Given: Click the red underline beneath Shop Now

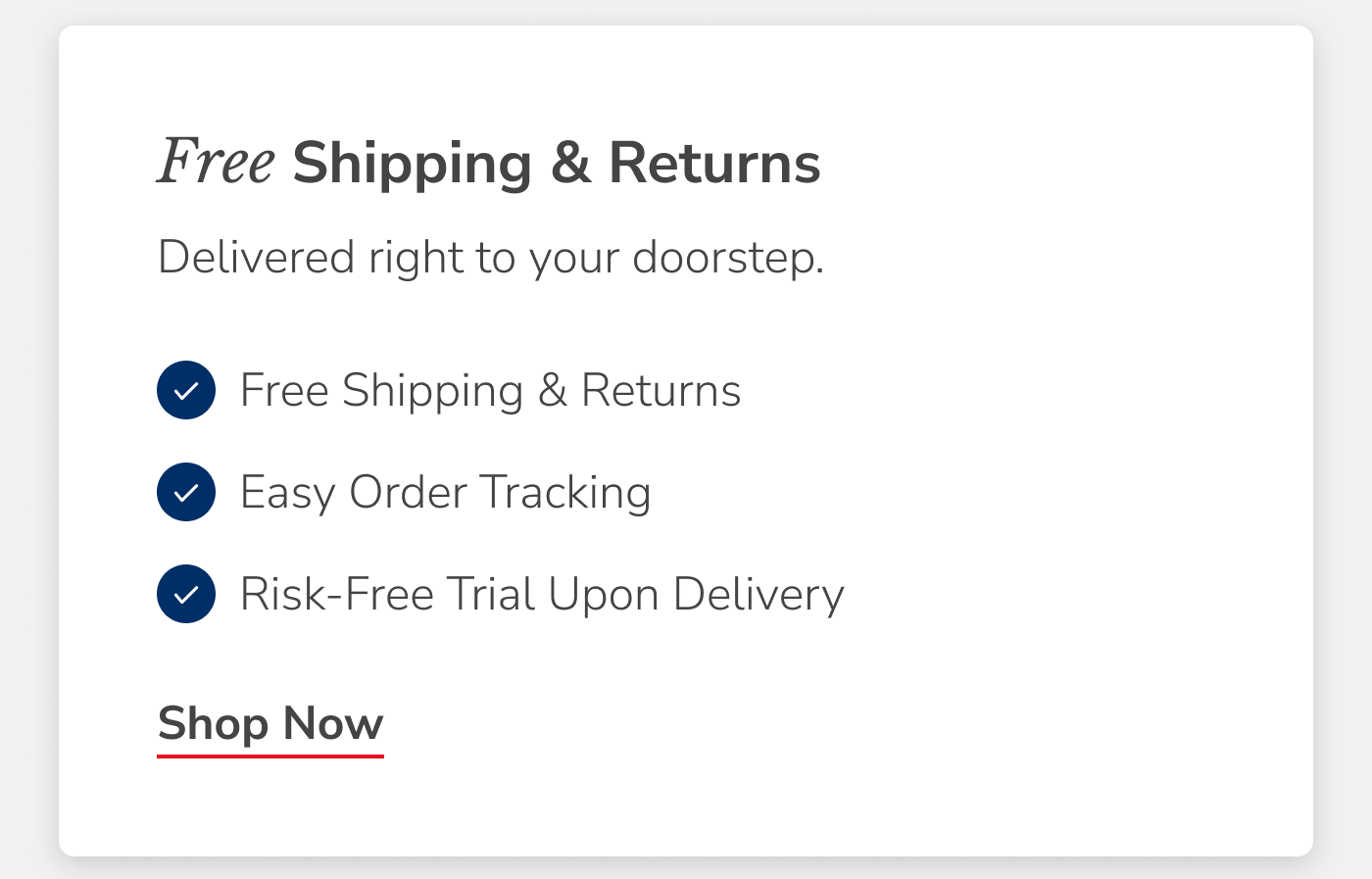Looking at the screenshot, I should click(270, 756).
